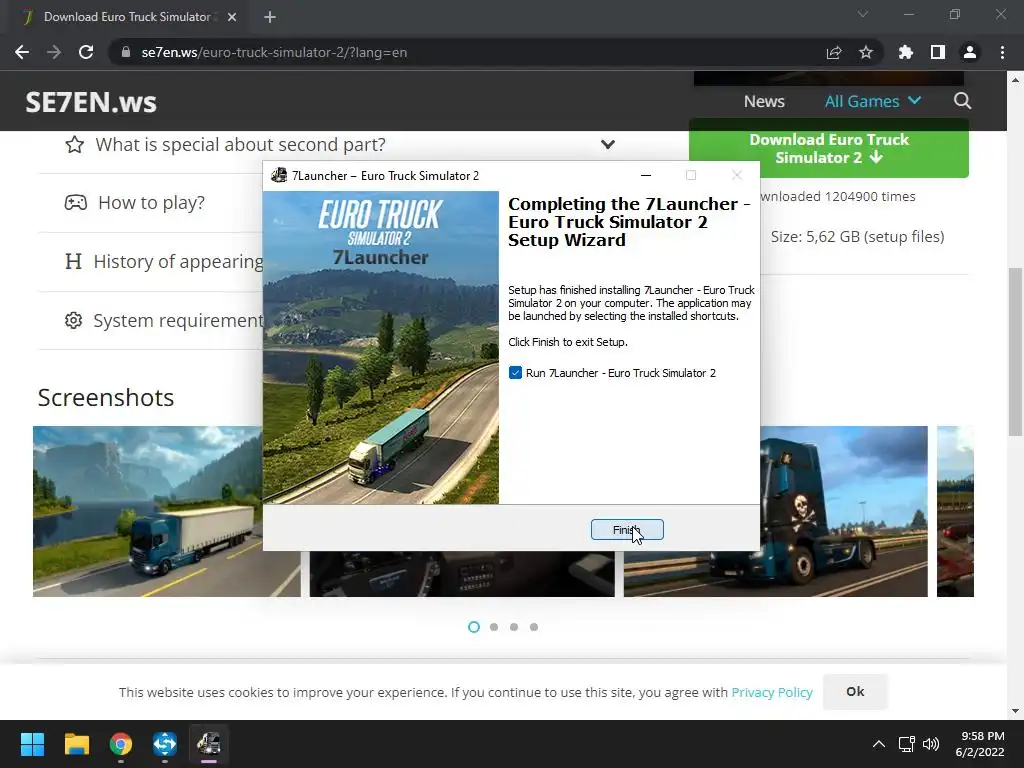Screen dimensions: 1024x768
Task: Uncheck Run 7Launcher - Euro Truck Simulator 2
Action: (515, 373)
